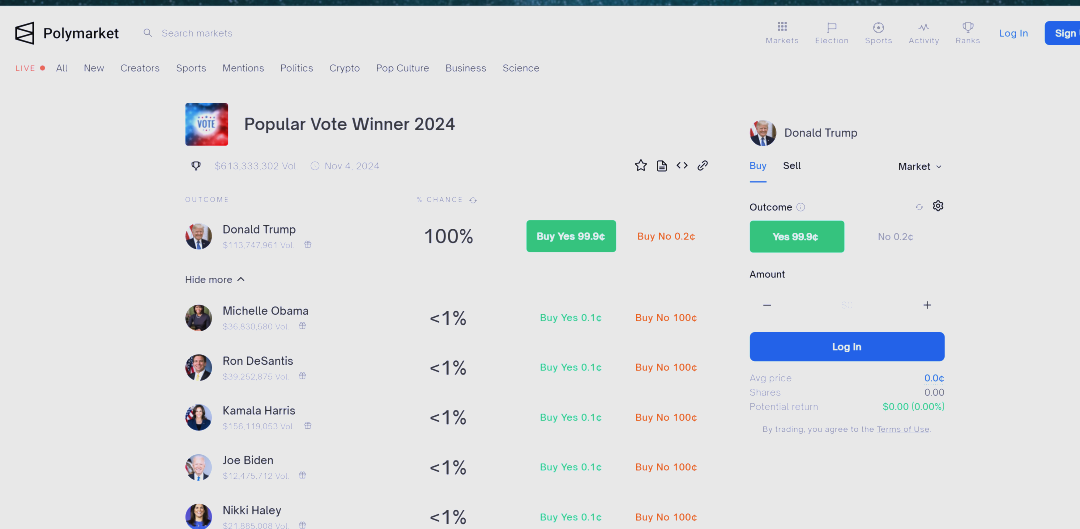1080x529 pixels.
Task: Open trade settings gear icon
Action: [x=937, y=206]
